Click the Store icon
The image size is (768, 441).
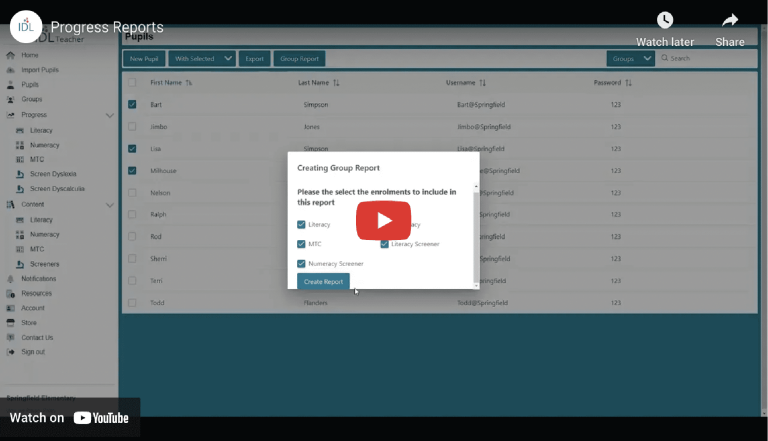10,322
